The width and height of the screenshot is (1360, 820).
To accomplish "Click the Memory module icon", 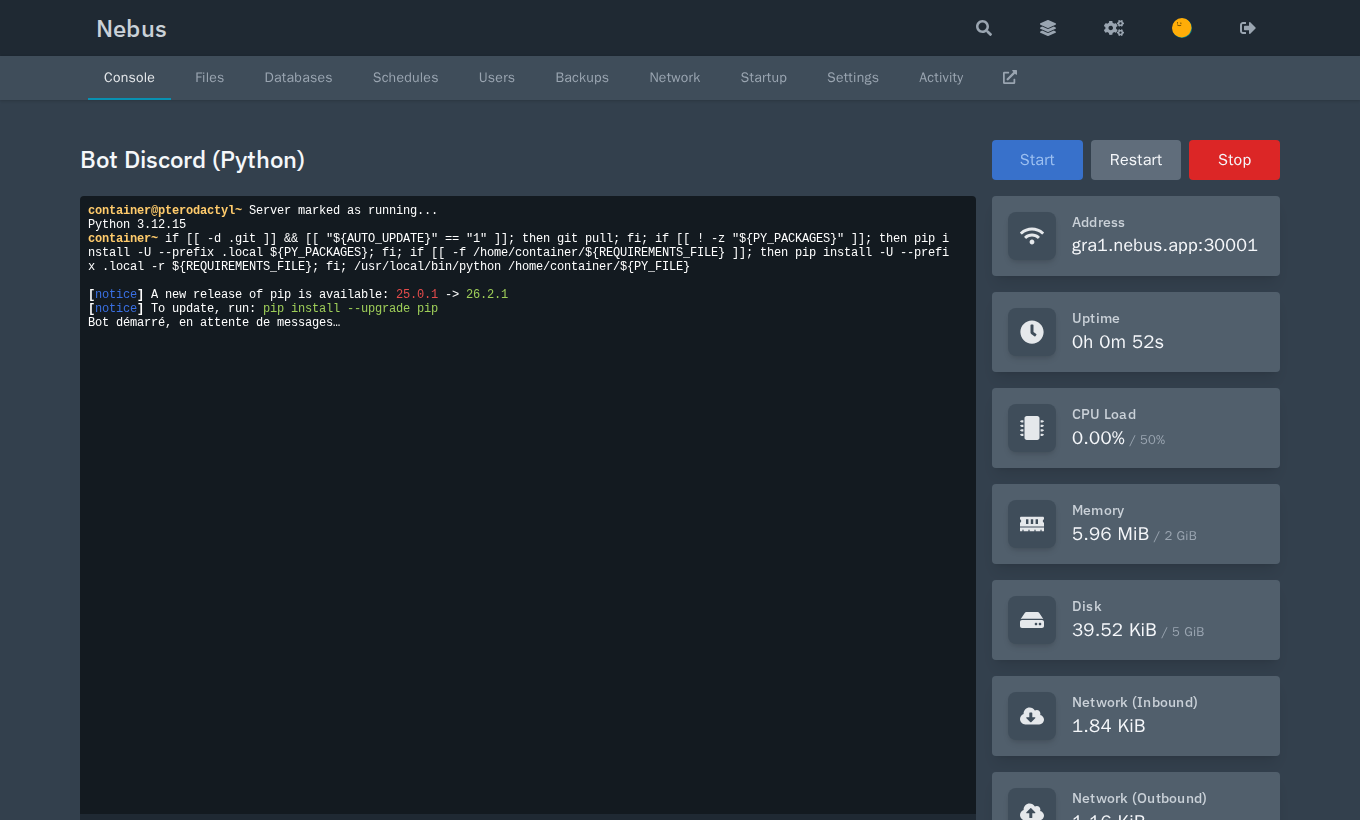I will pos(1032,524).
